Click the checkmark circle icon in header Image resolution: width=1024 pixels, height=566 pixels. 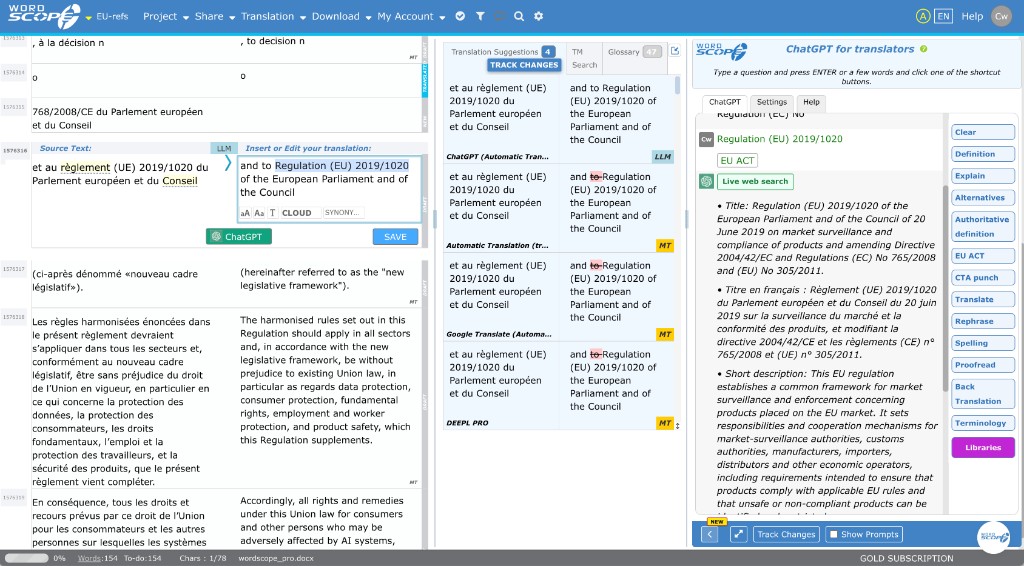460,16
